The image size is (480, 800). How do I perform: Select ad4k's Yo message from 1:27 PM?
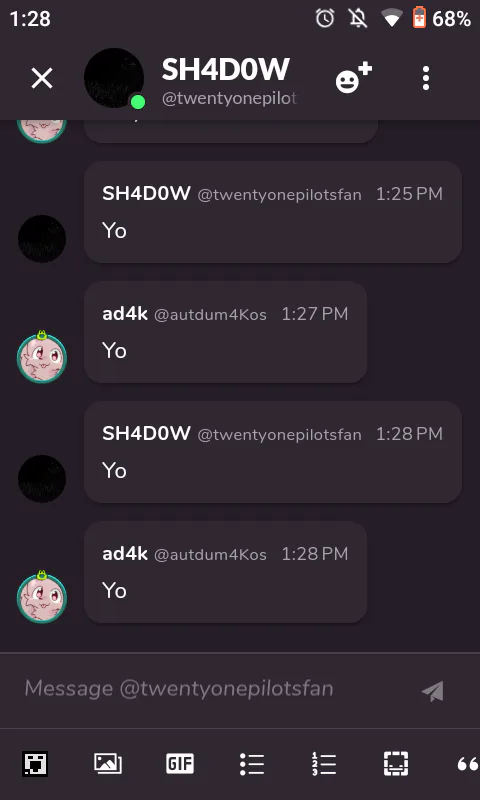click(x=225, y=332)
